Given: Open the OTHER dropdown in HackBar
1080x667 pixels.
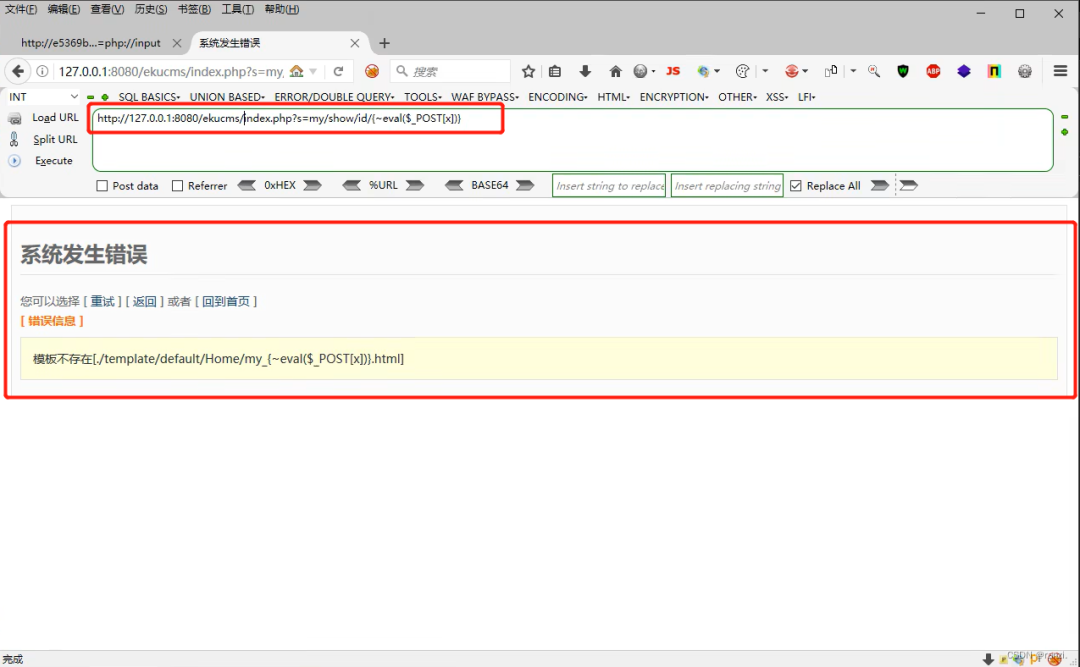Looking at the screenshot, I should coord(738,97).
